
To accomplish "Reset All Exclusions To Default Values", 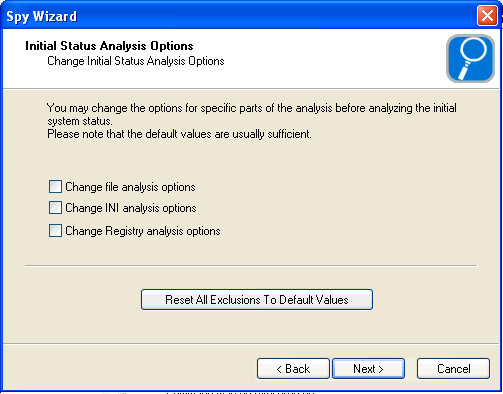I will pos(257,300).
